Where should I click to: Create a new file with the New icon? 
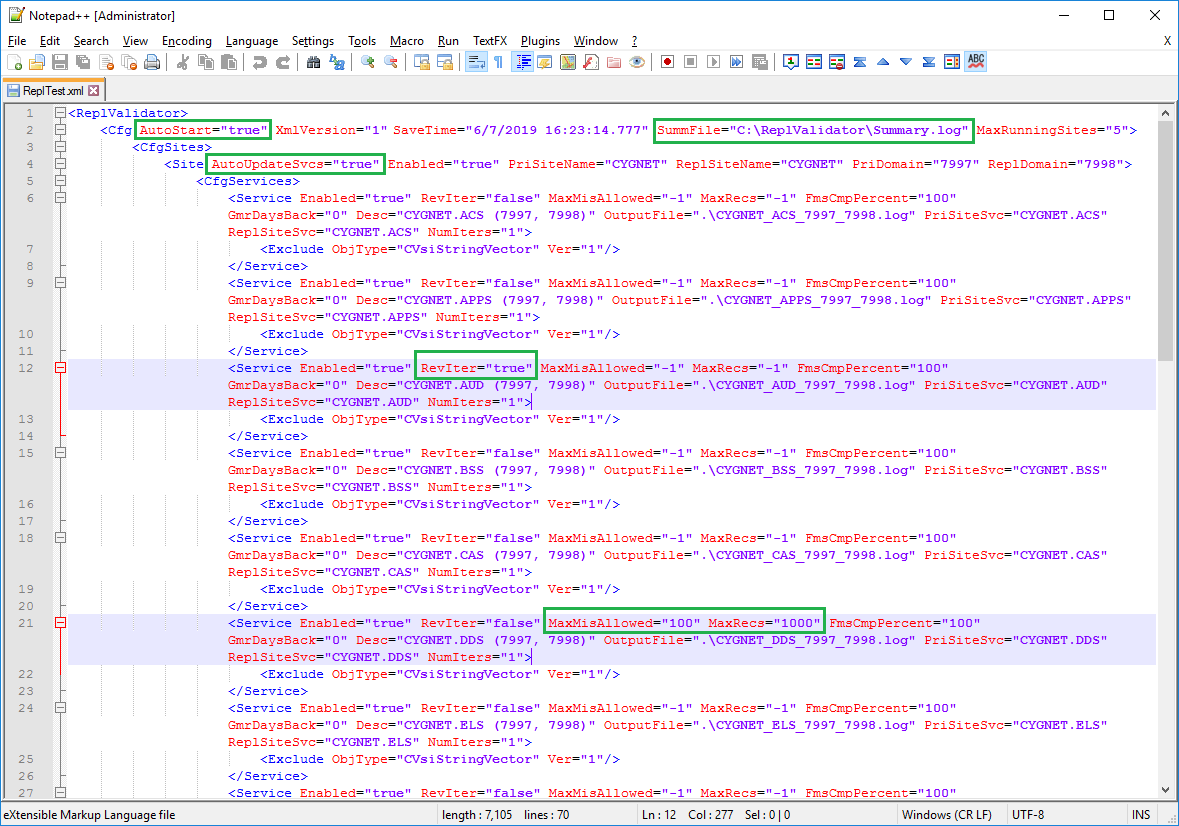[x=14, y=62]
